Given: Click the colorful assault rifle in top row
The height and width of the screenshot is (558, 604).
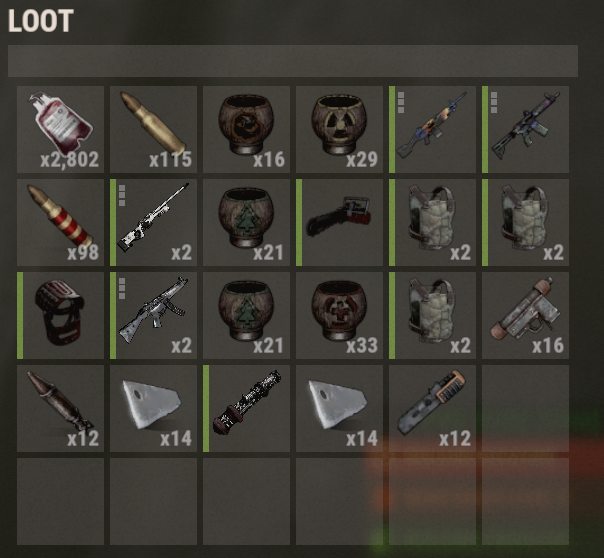Looking at the screenshot, I should point(433,129).
